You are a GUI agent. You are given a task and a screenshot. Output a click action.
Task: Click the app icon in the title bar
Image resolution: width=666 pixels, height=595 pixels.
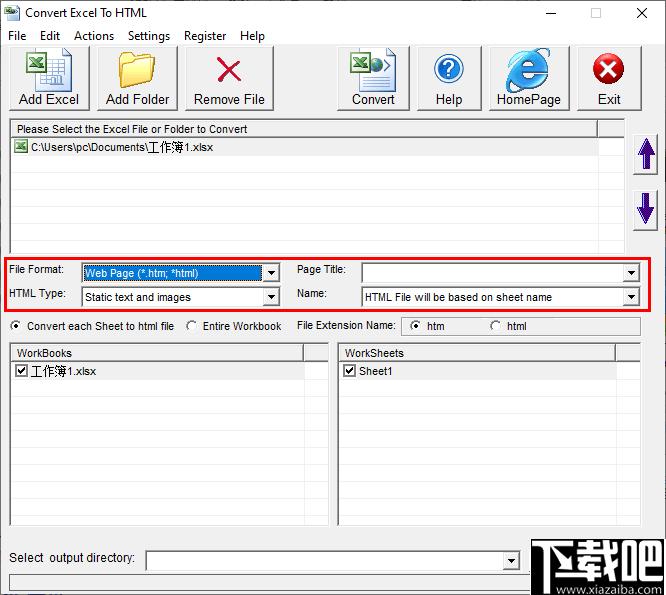point(11,13)
